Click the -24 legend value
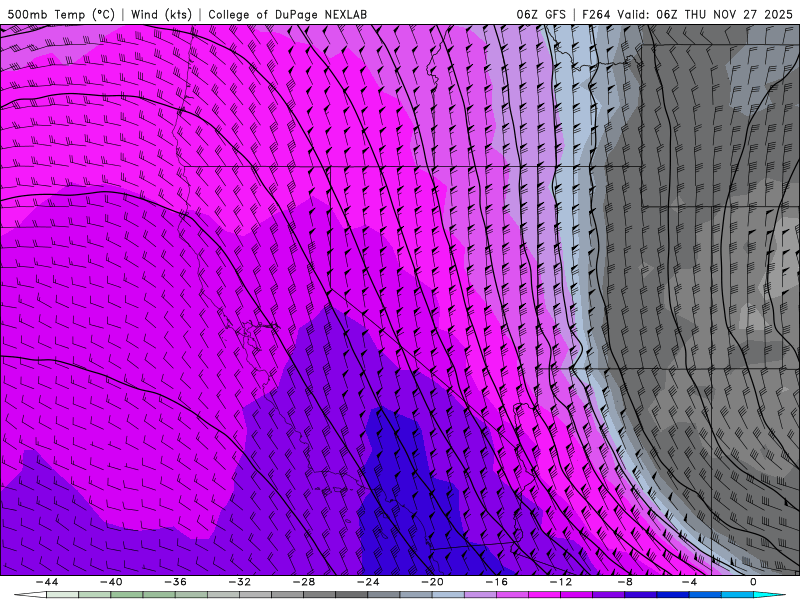Viewport: 800px width, 600px height. pyautogui.click(x=368, y=582)
